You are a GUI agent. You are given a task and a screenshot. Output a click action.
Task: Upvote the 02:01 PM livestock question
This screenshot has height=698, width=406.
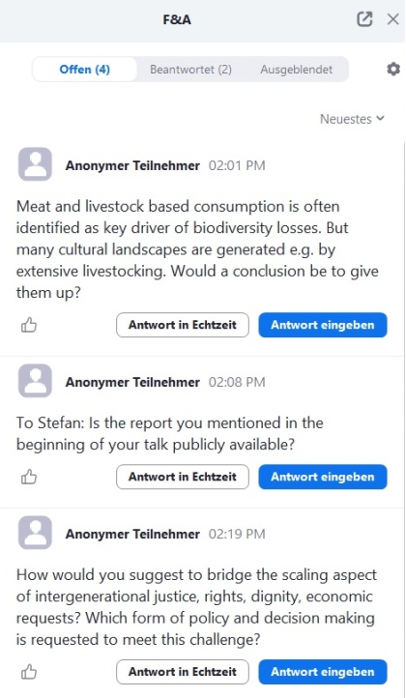click(x=29, y=325)
